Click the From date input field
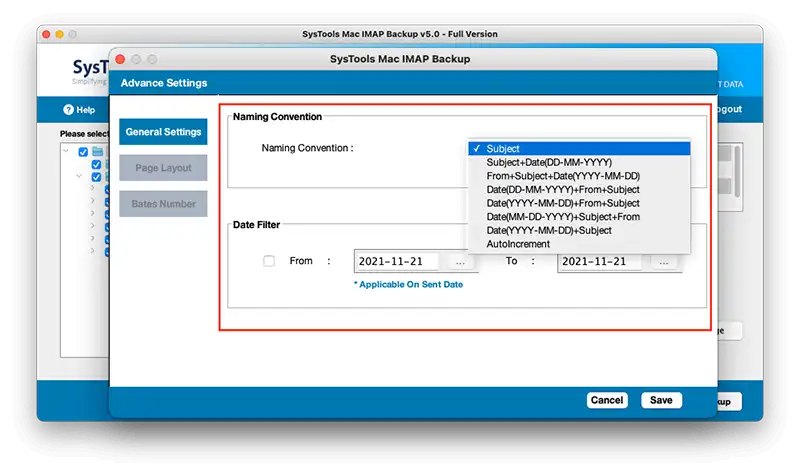The width and height of the screenshot is (800, 470). coord(397,261)
